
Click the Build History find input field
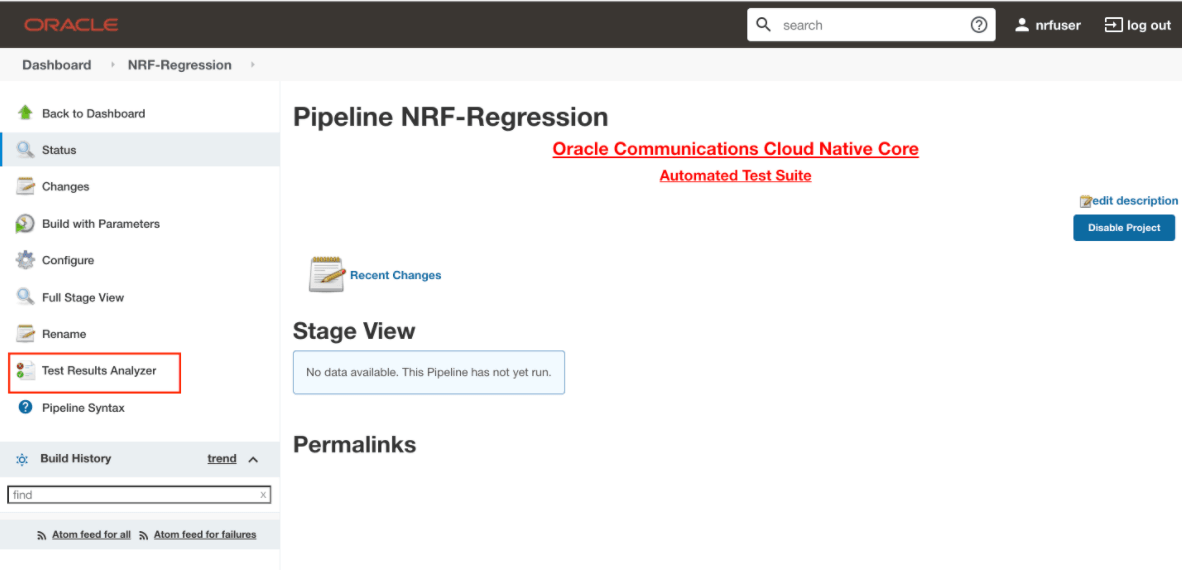pos(134,495)
